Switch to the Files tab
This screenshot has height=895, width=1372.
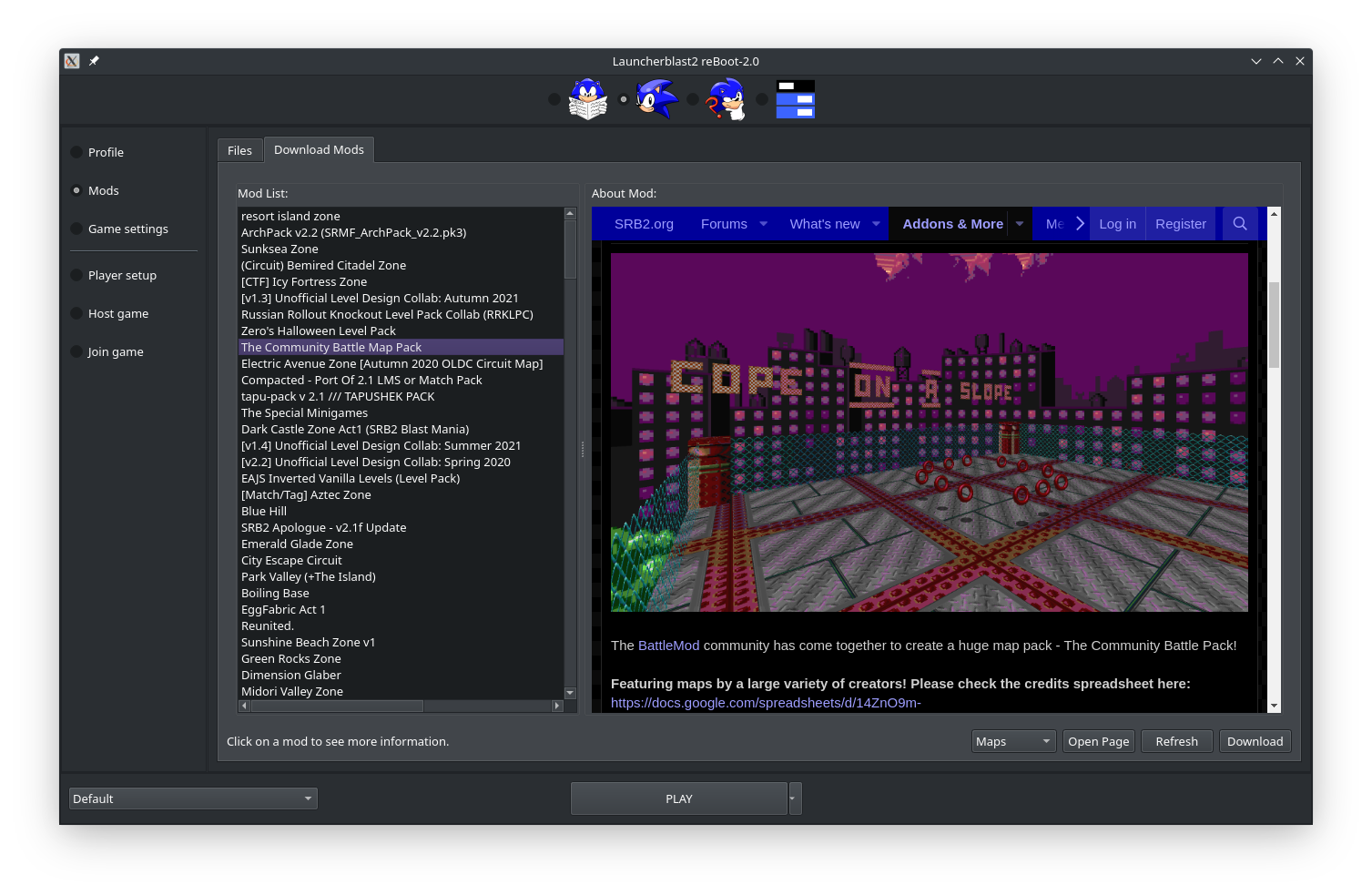[239, 150]
